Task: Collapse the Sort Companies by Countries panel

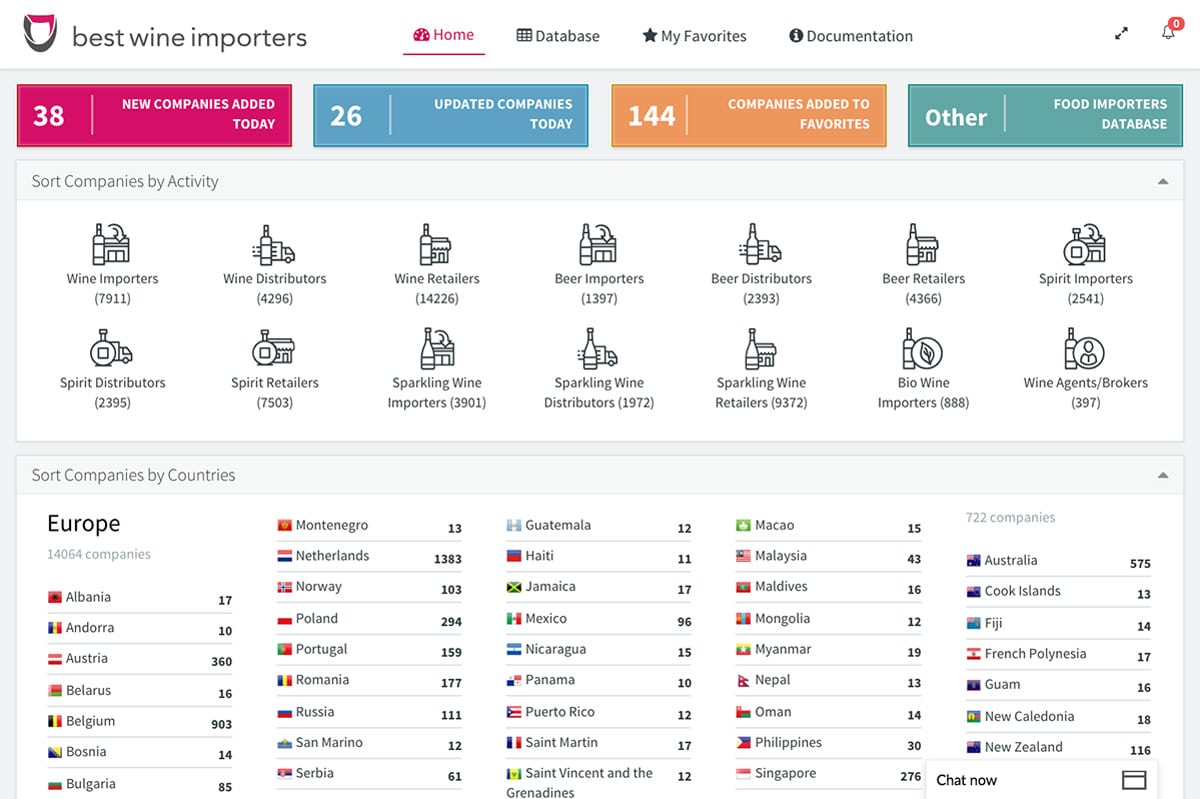Action: coord(1162,475)
